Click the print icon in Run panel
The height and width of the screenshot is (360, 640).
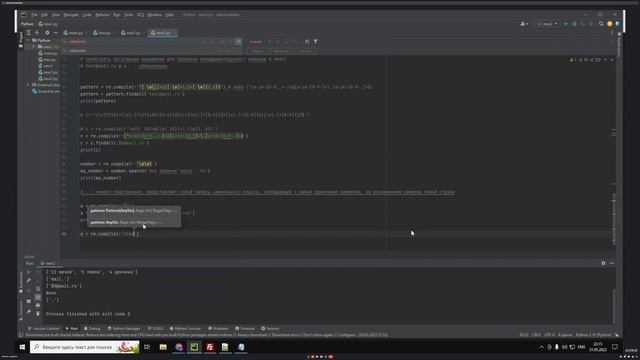(x=38, y=305)
